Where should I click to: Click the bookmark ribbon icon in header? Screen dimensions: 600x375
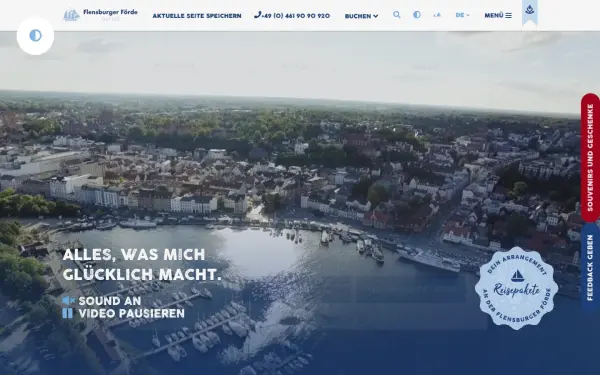click(x=530, y=12)
